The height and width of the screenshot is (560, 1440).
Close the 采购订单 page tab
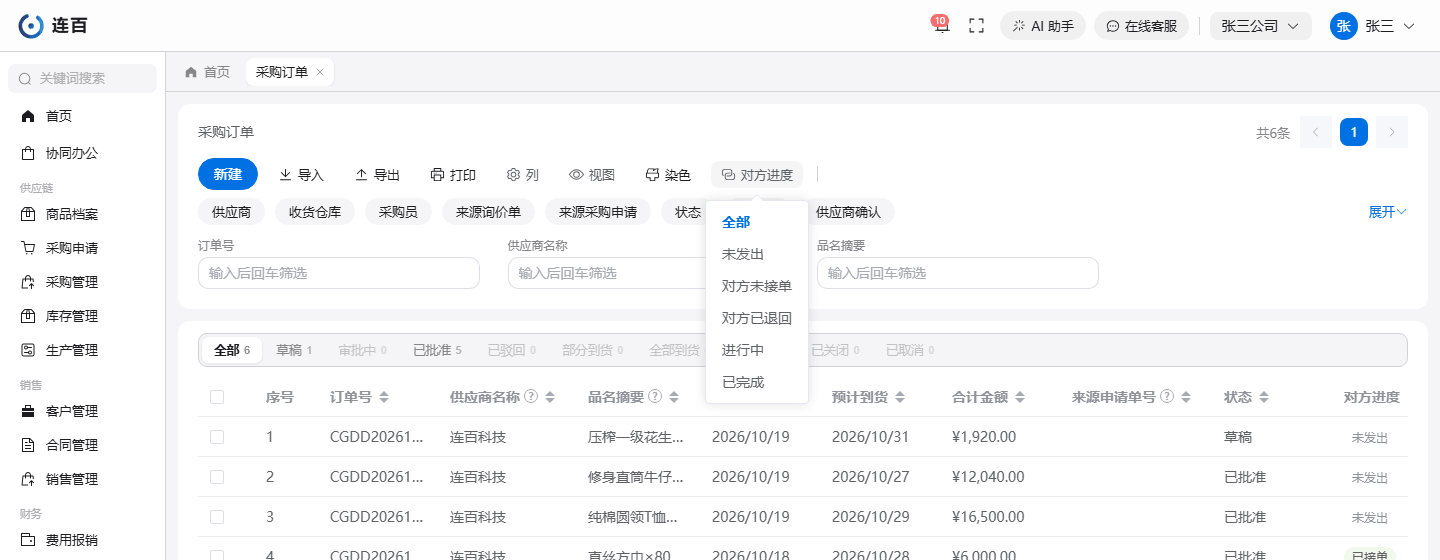[x=320, y=72]
